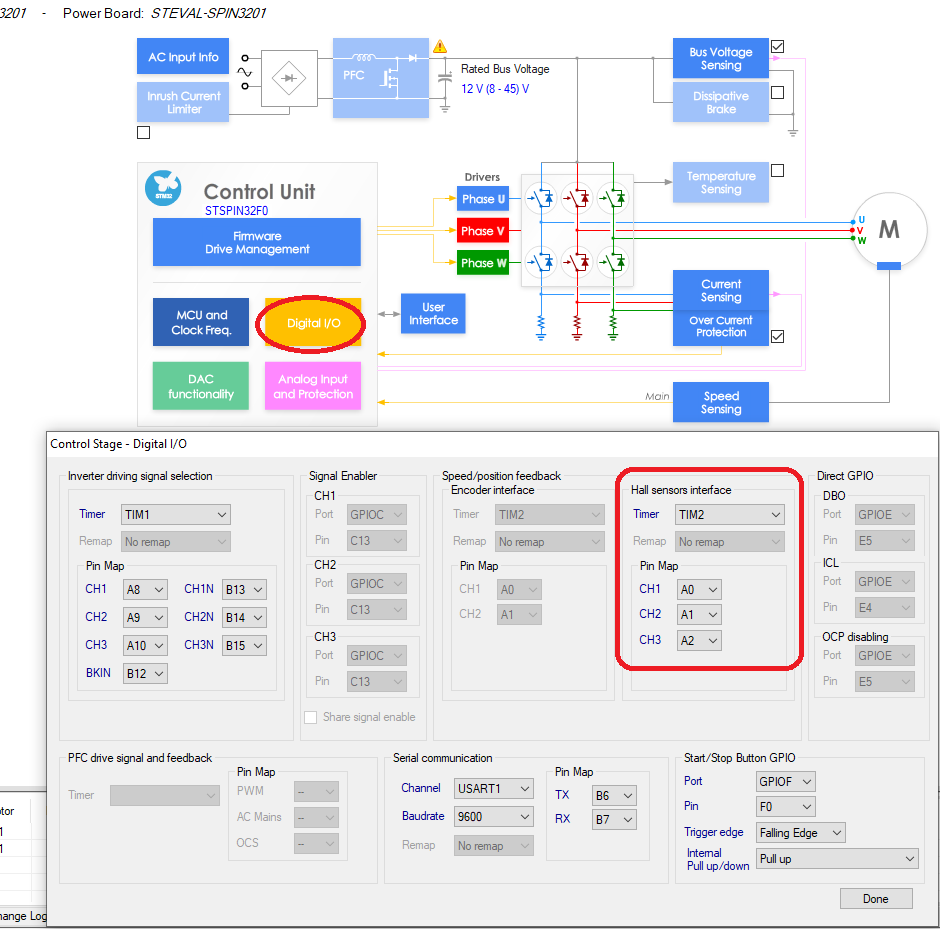The height and width of the screenshot is (929, 940).
Task: Click the Control Stage - Digital I/O title
Action: [x=119, y=444]
